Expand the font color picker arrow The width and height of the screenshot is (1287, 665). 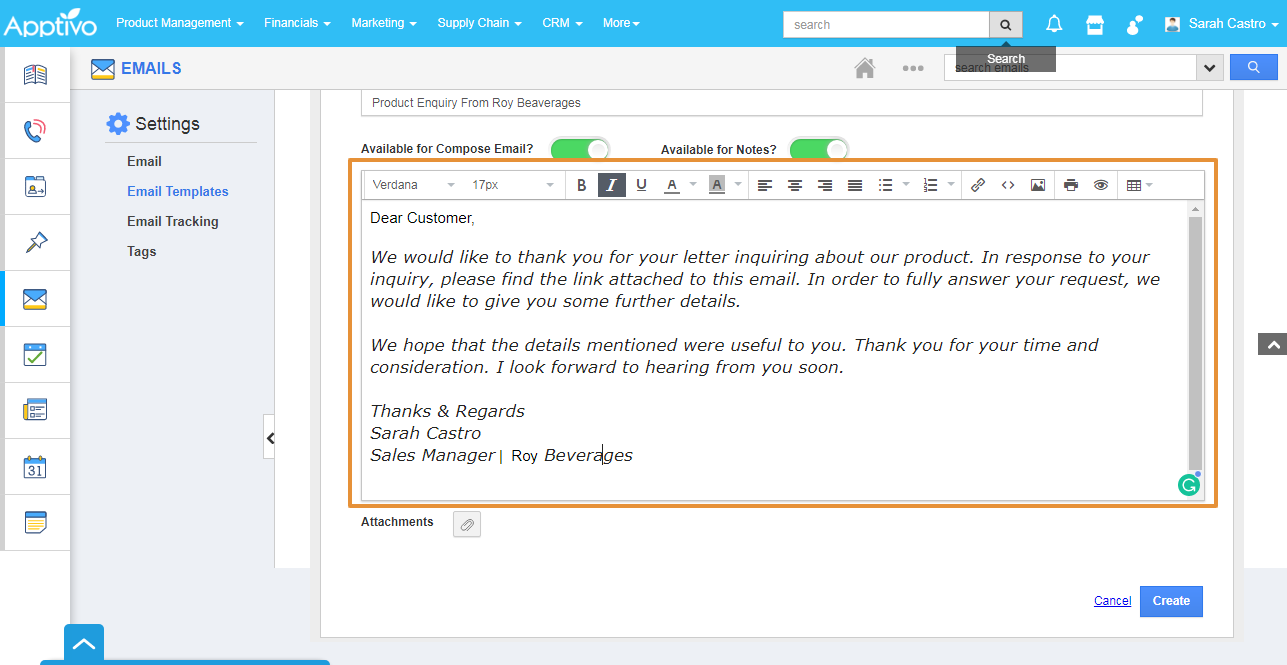pos(693,185)
